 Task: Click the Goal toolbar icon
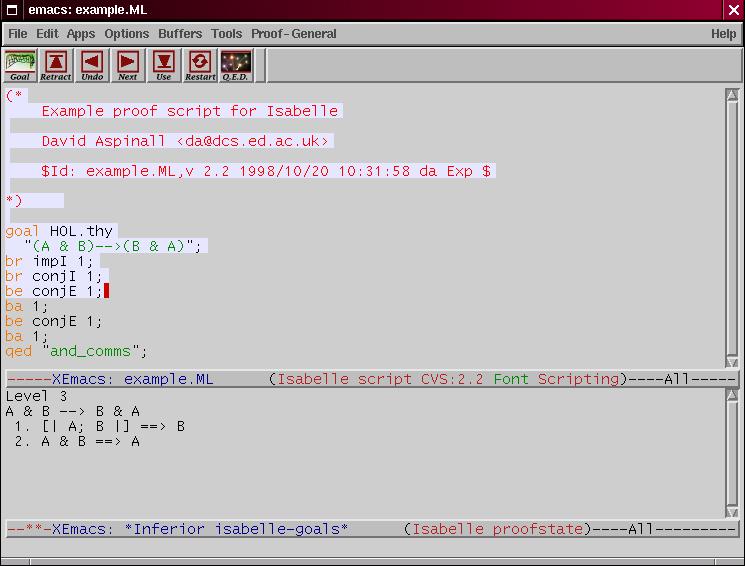coord(20,66)
